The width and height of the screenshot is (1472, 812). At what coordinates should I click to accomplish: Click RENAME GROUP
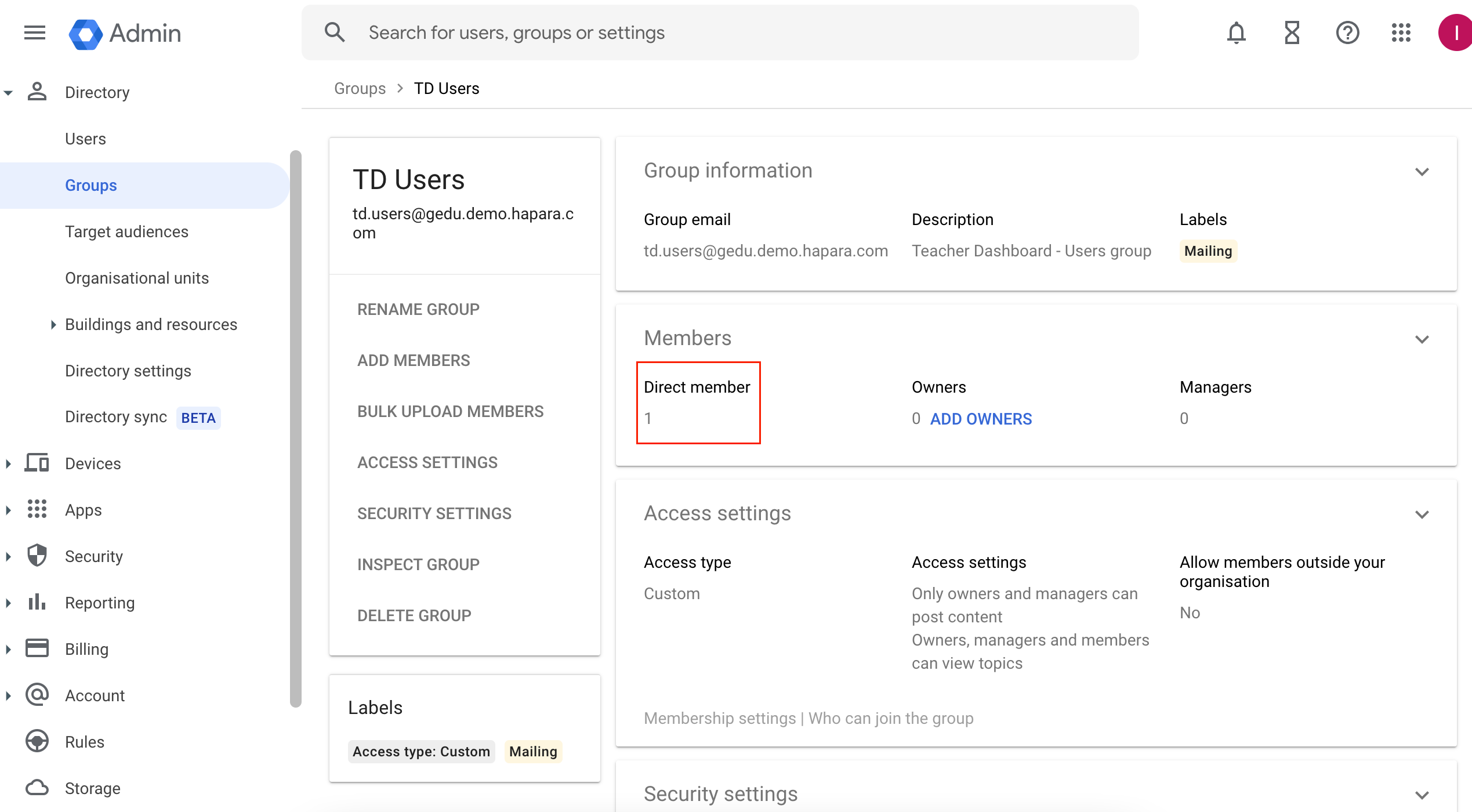418,309
